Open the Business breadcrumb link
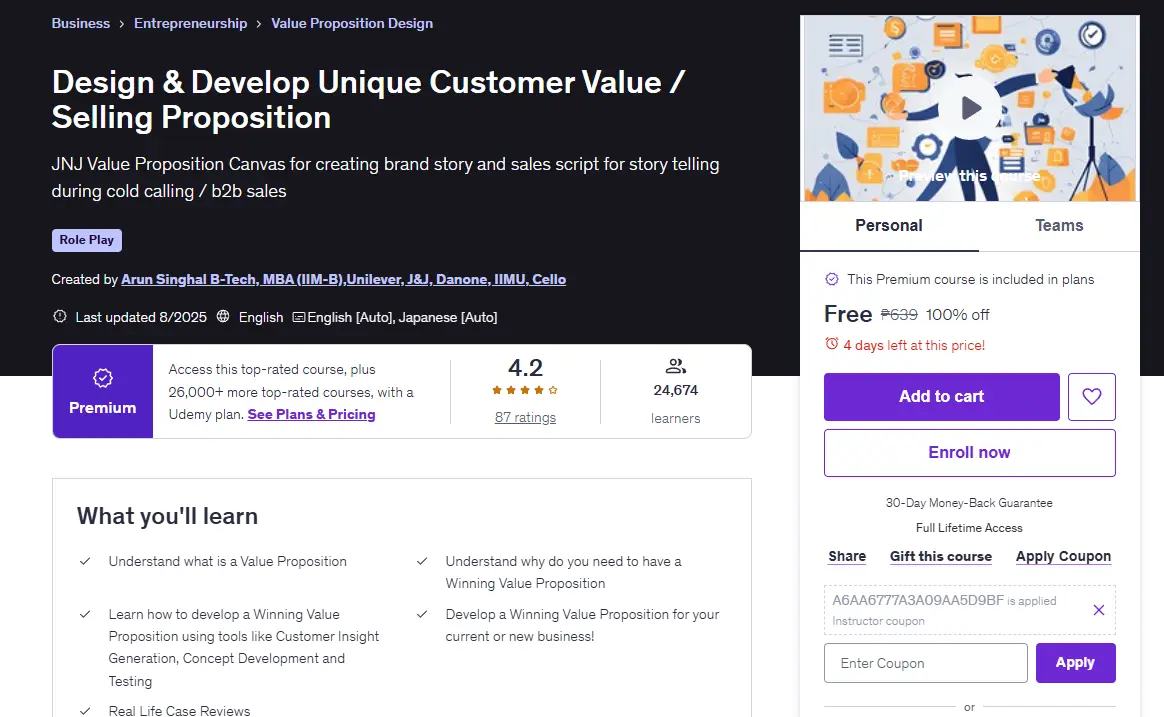Viewport: 1164px width, 717px height. (80, 23)
